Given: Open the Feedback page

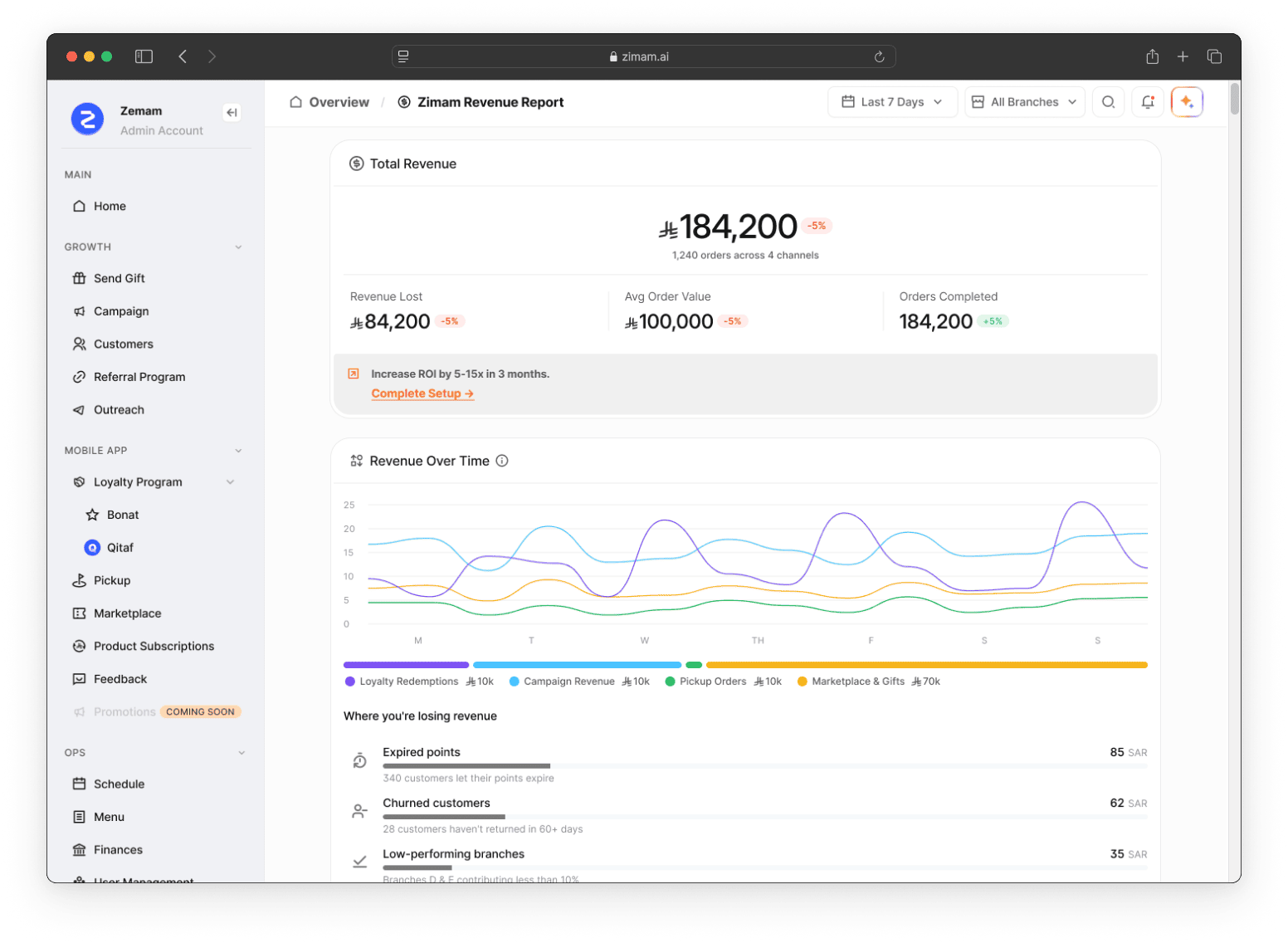Looking at the screenshot, I should [x=157, y=679].
